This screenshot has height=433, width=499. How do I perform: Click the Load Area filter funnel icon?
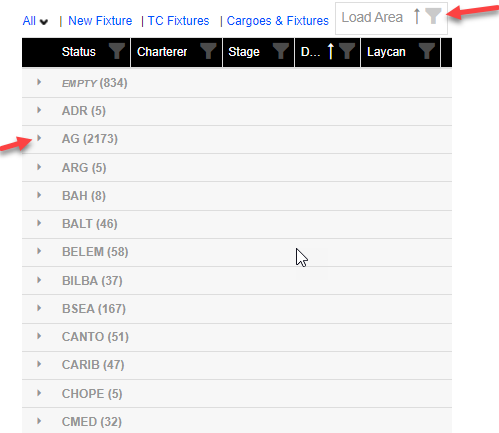tap(433, 16)
